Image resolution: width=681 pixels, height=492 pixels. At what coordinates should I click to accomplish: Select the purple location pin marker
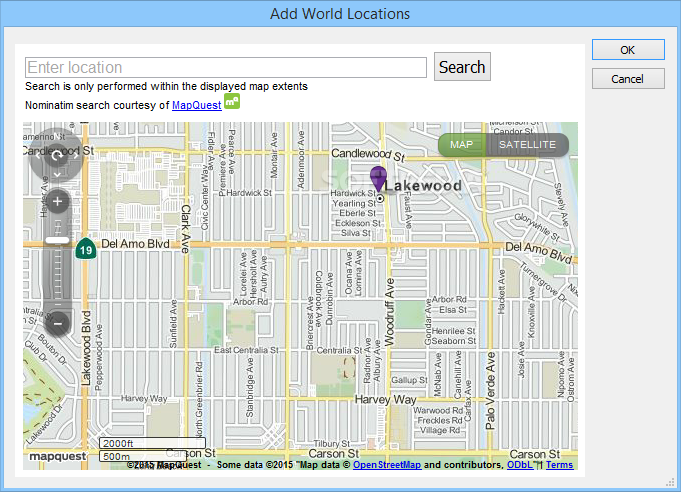coord(378,178)
